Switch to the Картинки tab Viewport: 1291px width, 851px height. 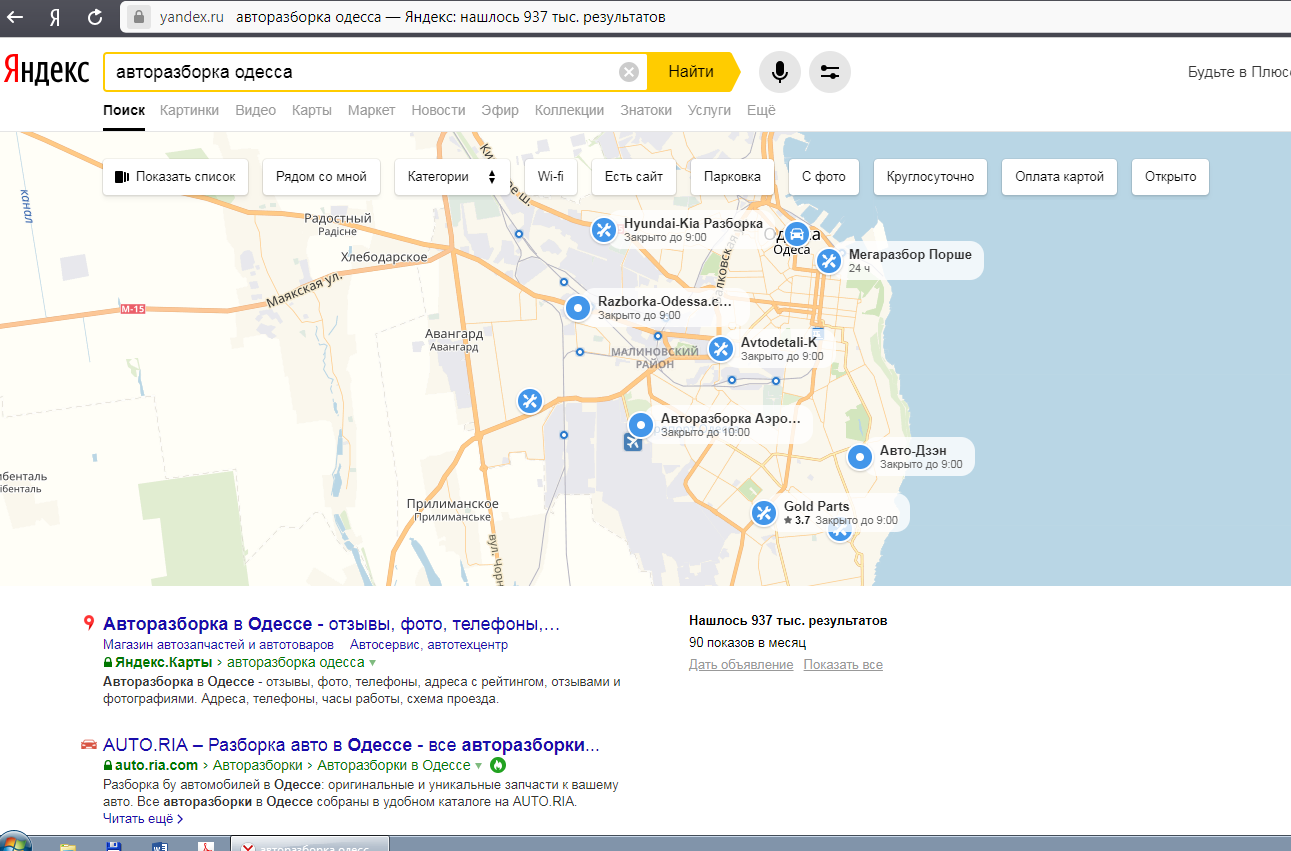tap(189, 110)
